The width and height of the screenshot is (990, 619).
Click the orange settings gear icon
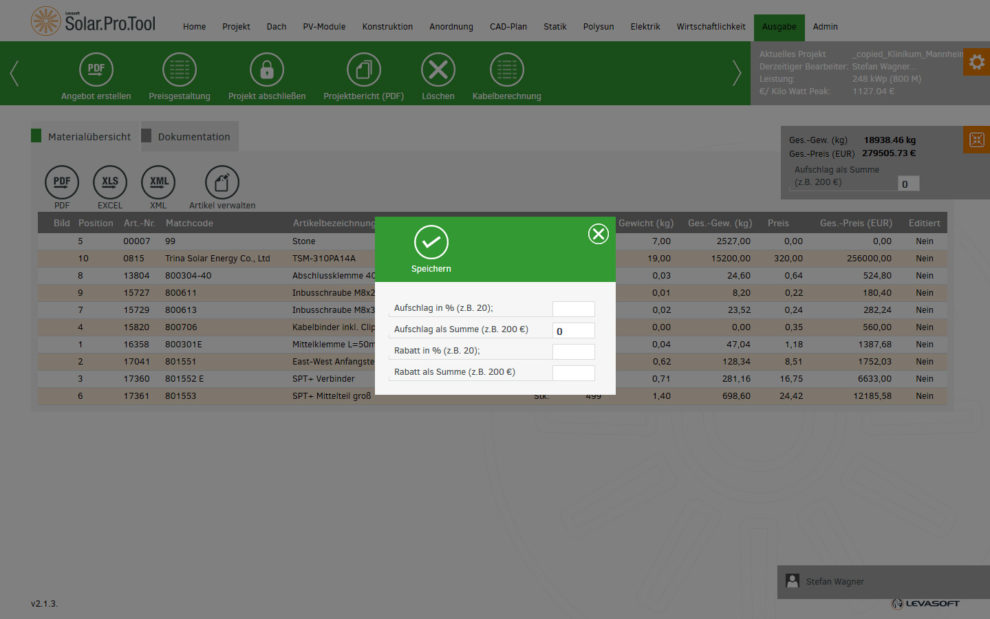[x=976, y=62]
